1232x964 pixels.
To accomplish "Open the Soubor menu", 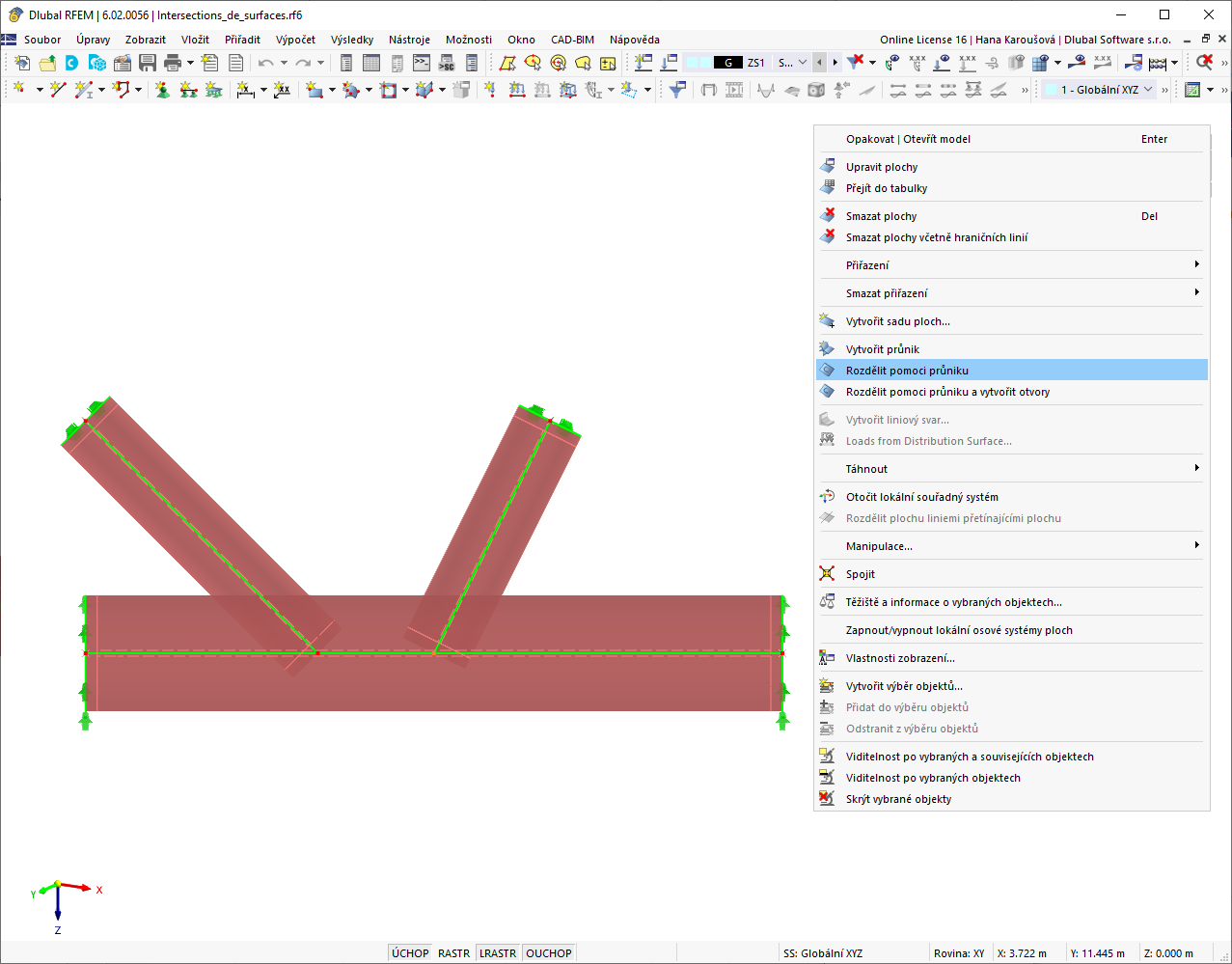I will pos(42,40).
